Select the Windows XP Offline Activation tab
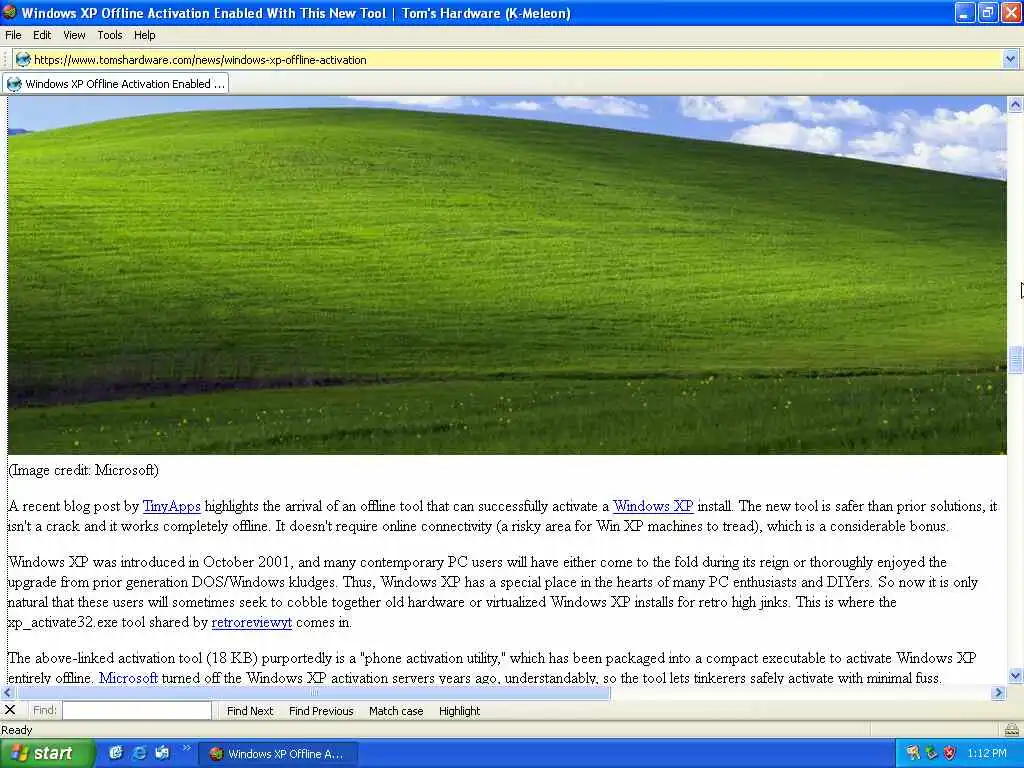Image resolution: width=1024 pixels, height=768 pixels. (116, 84)
